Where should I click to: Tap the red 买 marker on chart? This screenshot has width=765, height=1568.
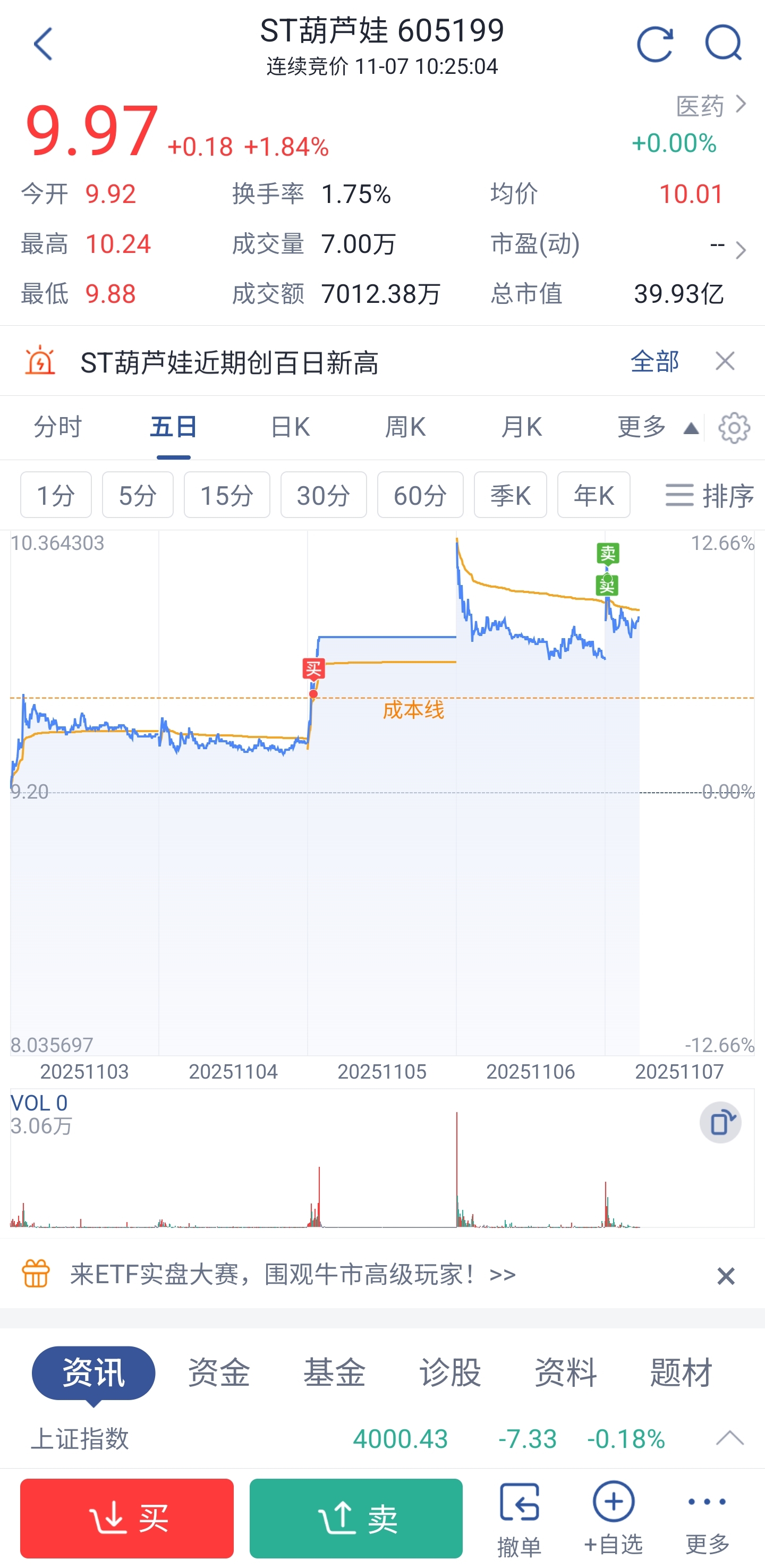pos(313,669)
